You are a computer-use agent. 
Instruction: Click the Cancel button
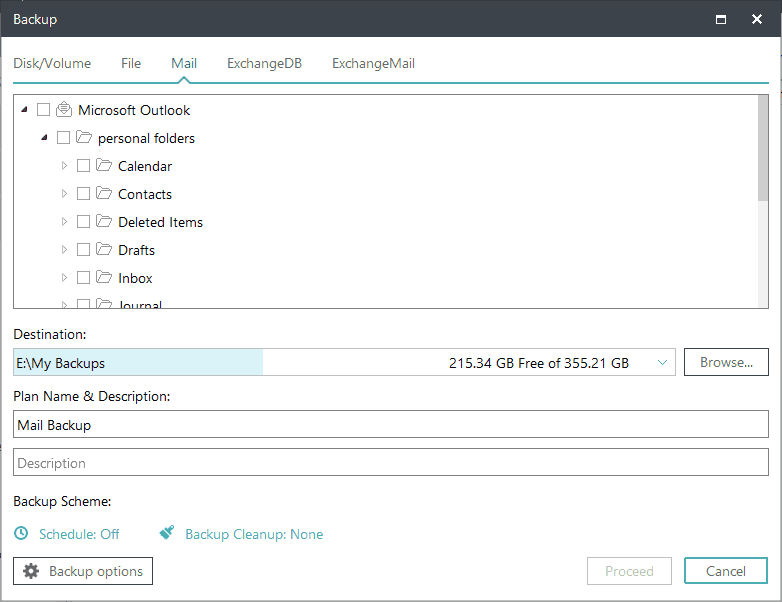click(725, 571)
